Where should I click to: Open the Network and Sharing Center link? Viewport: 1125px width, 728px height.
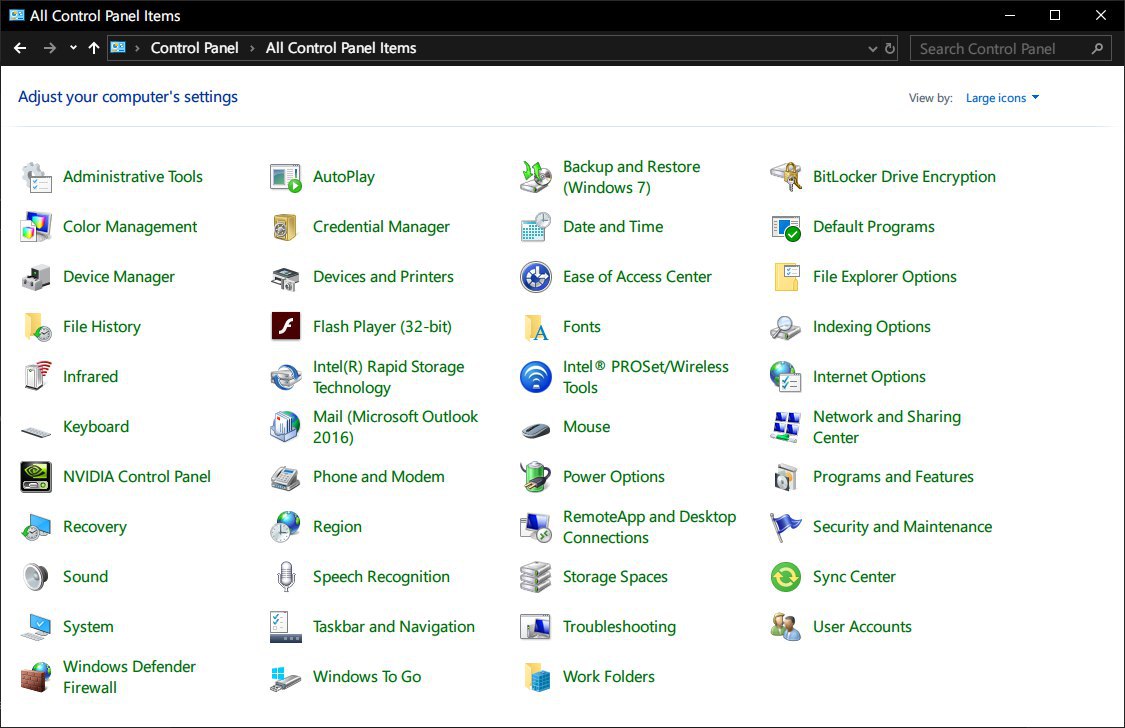pos(887,427)
